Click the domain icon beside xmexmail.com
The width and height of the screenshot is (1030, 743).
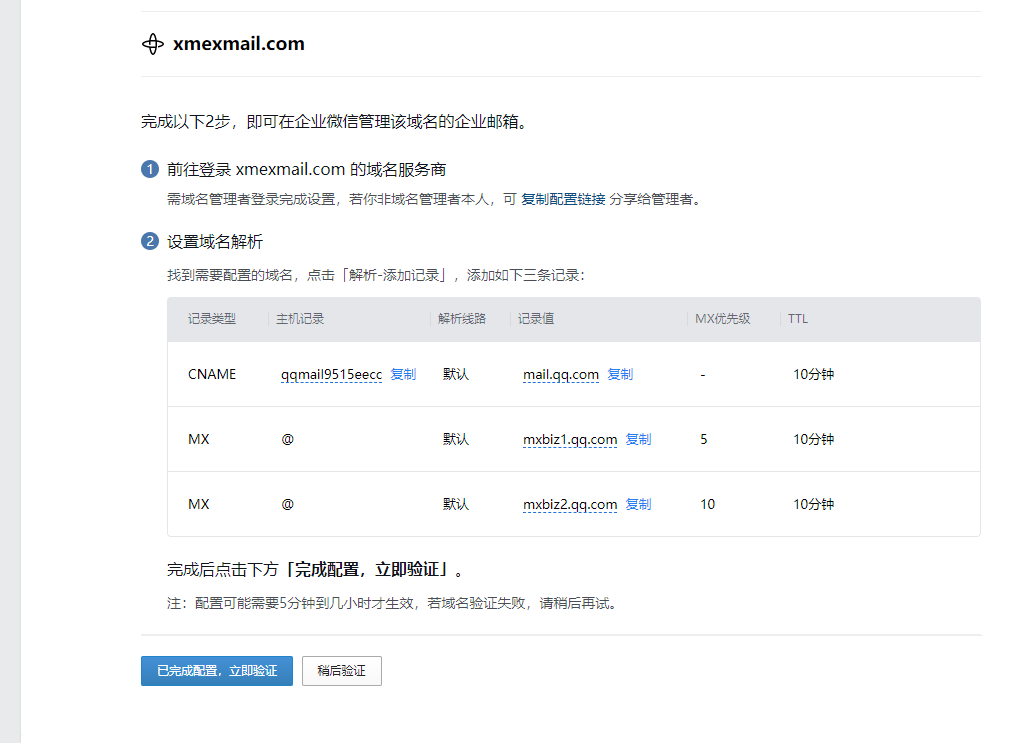click(152, 44)
